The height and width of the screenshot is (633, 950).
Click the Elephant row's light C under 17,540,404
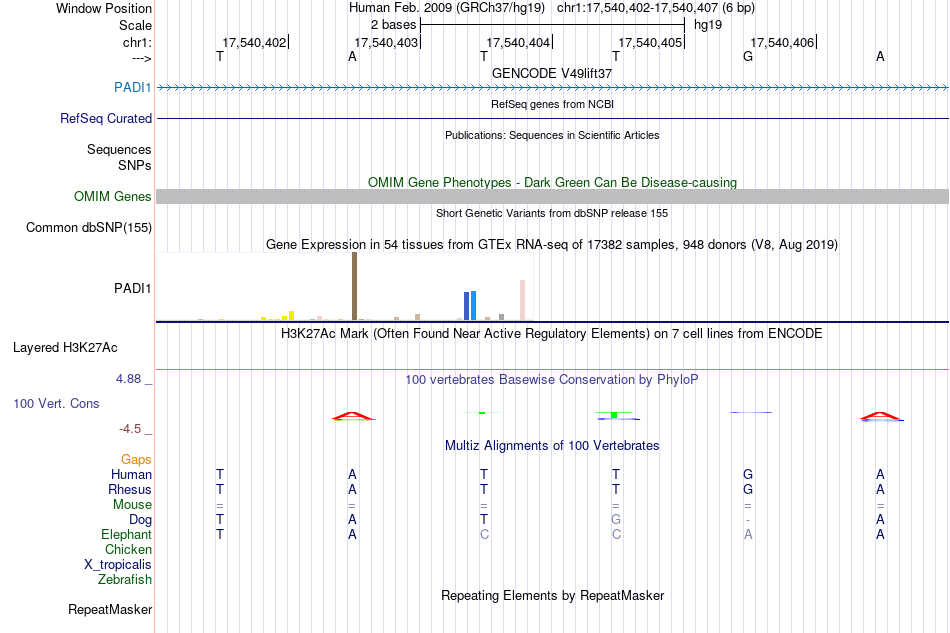(484, 534)
